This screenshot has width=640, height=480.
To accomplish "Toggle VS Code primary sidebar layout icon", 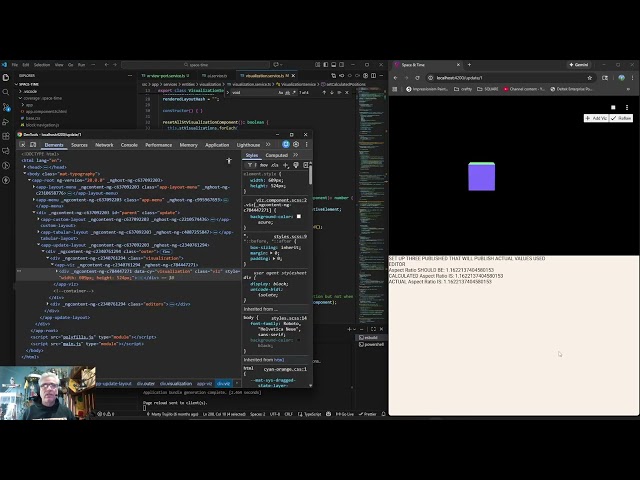I will 325,64.
